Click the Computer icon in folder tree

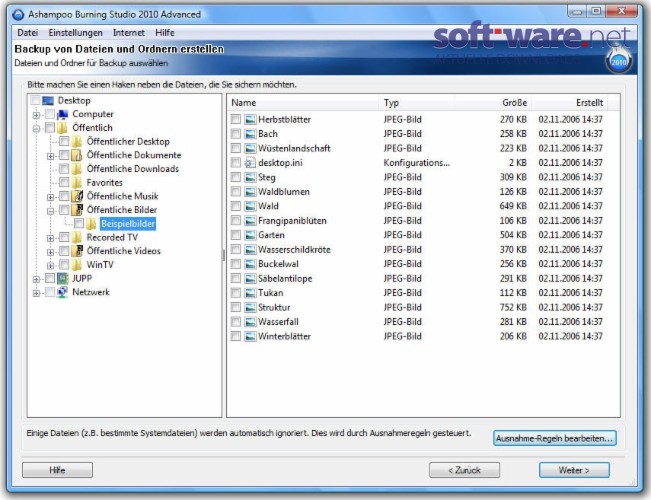63,114
